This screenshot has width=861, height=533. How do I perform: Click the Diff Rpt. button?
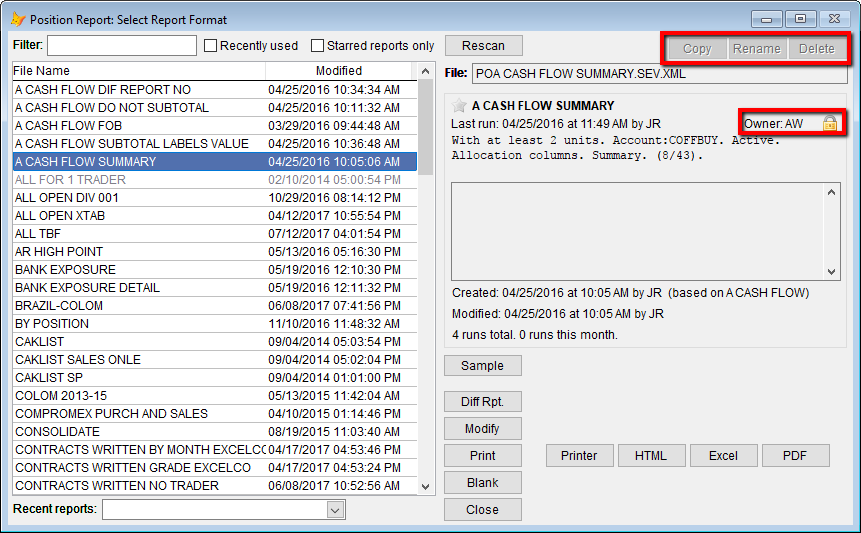483,402
